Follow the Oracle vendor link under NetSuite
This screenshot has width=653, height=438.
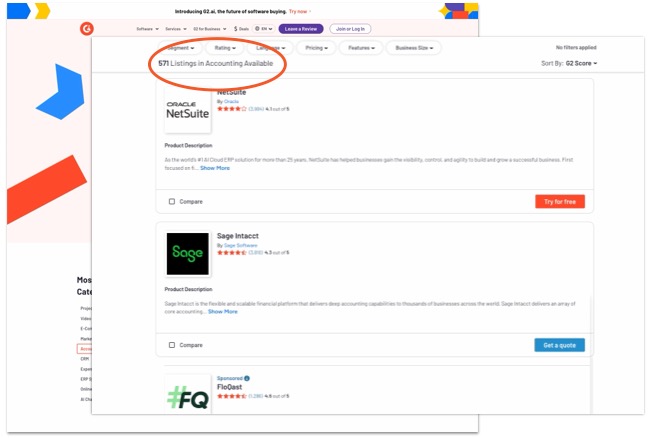[x=231, y=102]
